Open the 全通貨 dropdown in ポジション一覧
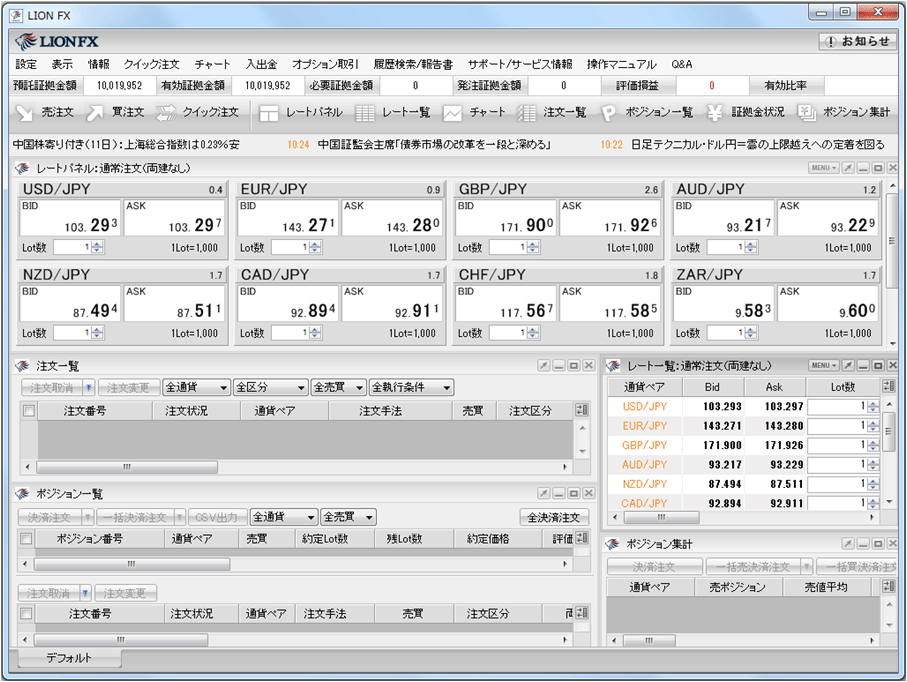This screenshot has width=907, height=682. pos(284,517)
